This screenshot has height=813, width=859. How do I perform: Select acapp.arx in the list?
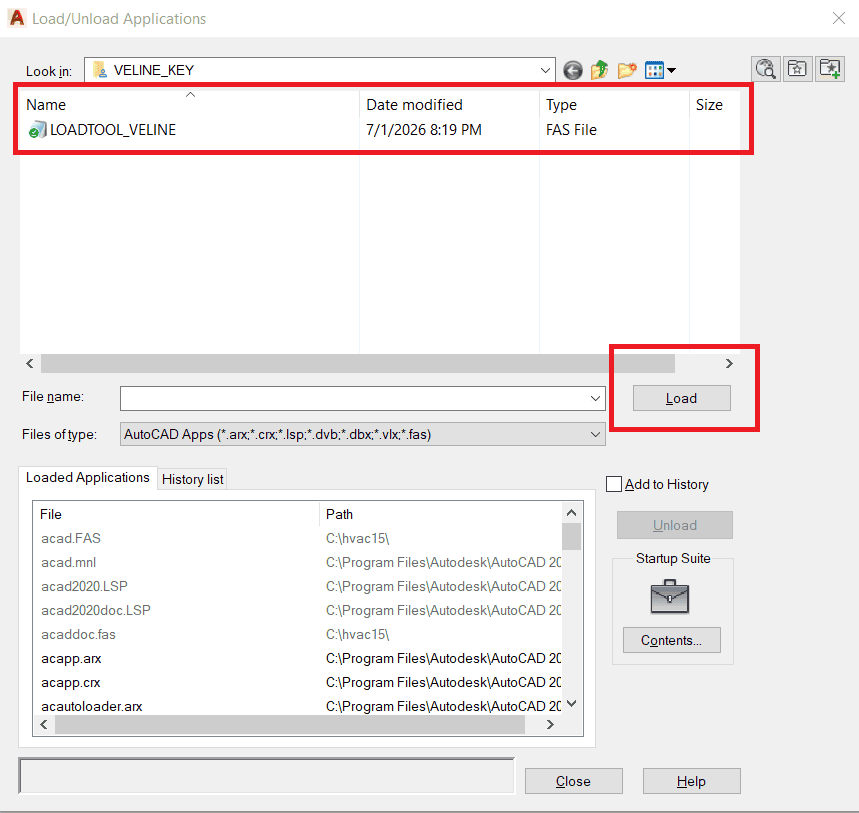[71, 659]
